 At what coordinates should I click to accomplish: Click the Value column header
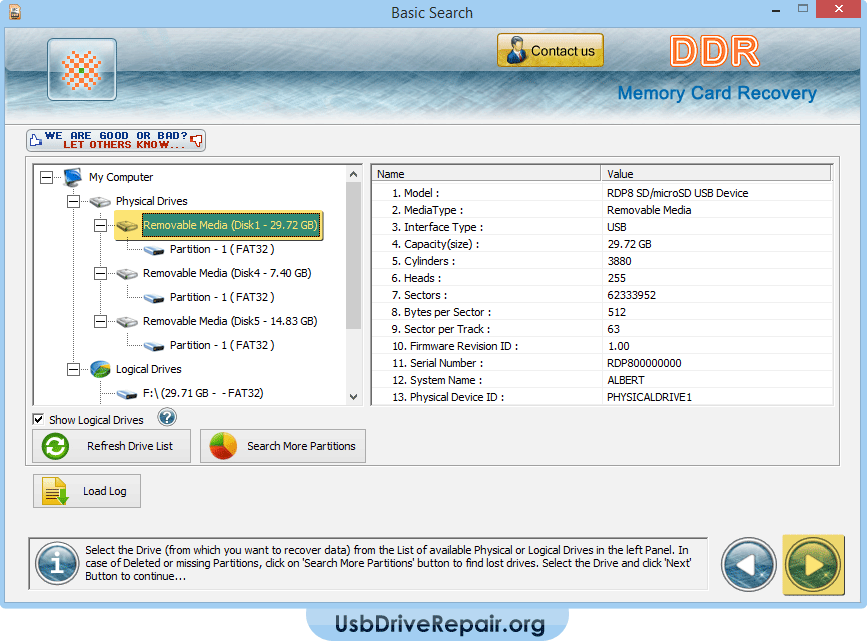point(716,174)
